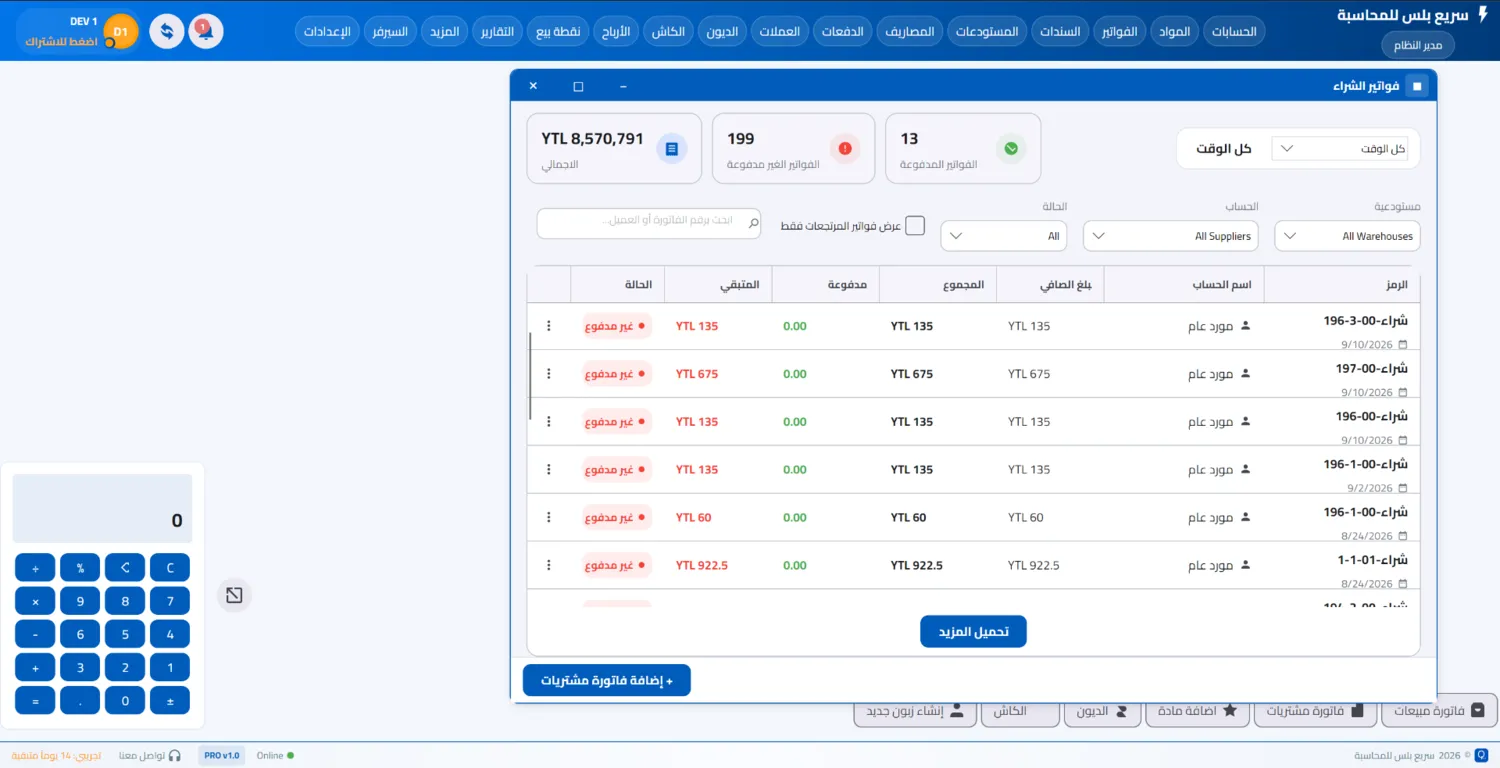This screenshot has height=768, width=1500.
Task: Open the الإعدادات menu
Action: coord(327,31)
